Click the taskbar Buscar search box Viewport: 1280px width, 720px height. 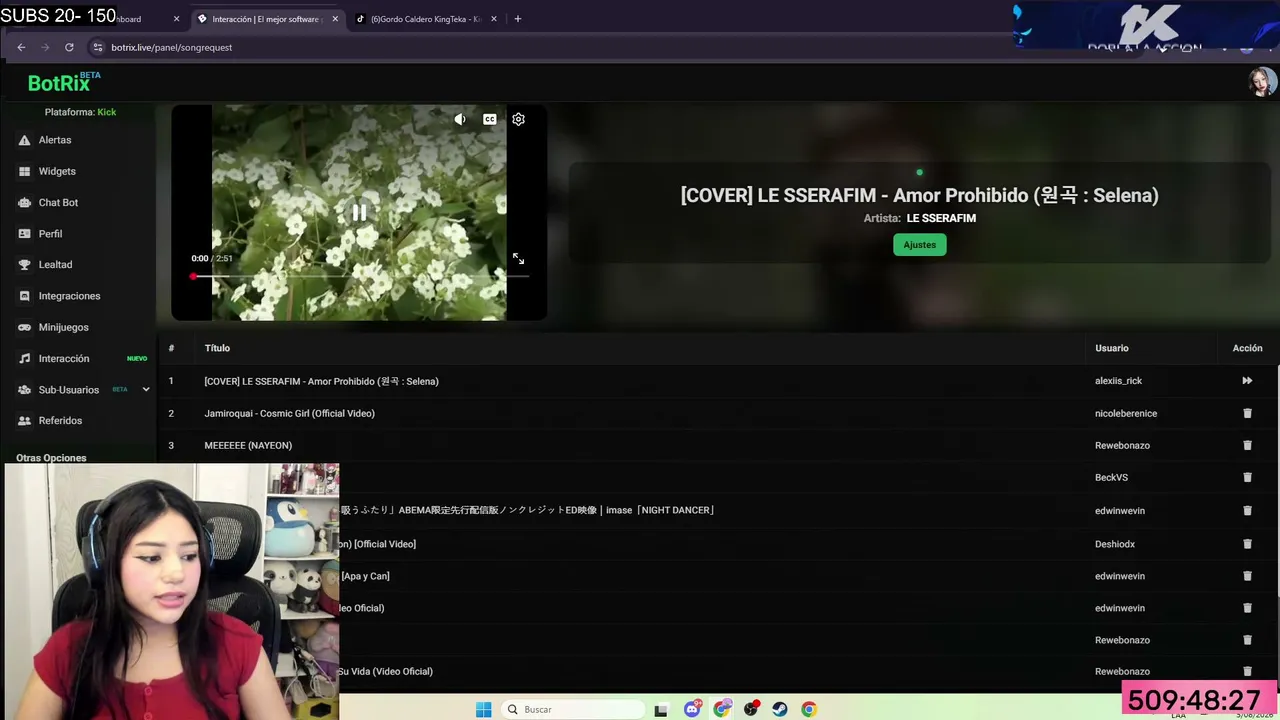coord(573,709)
